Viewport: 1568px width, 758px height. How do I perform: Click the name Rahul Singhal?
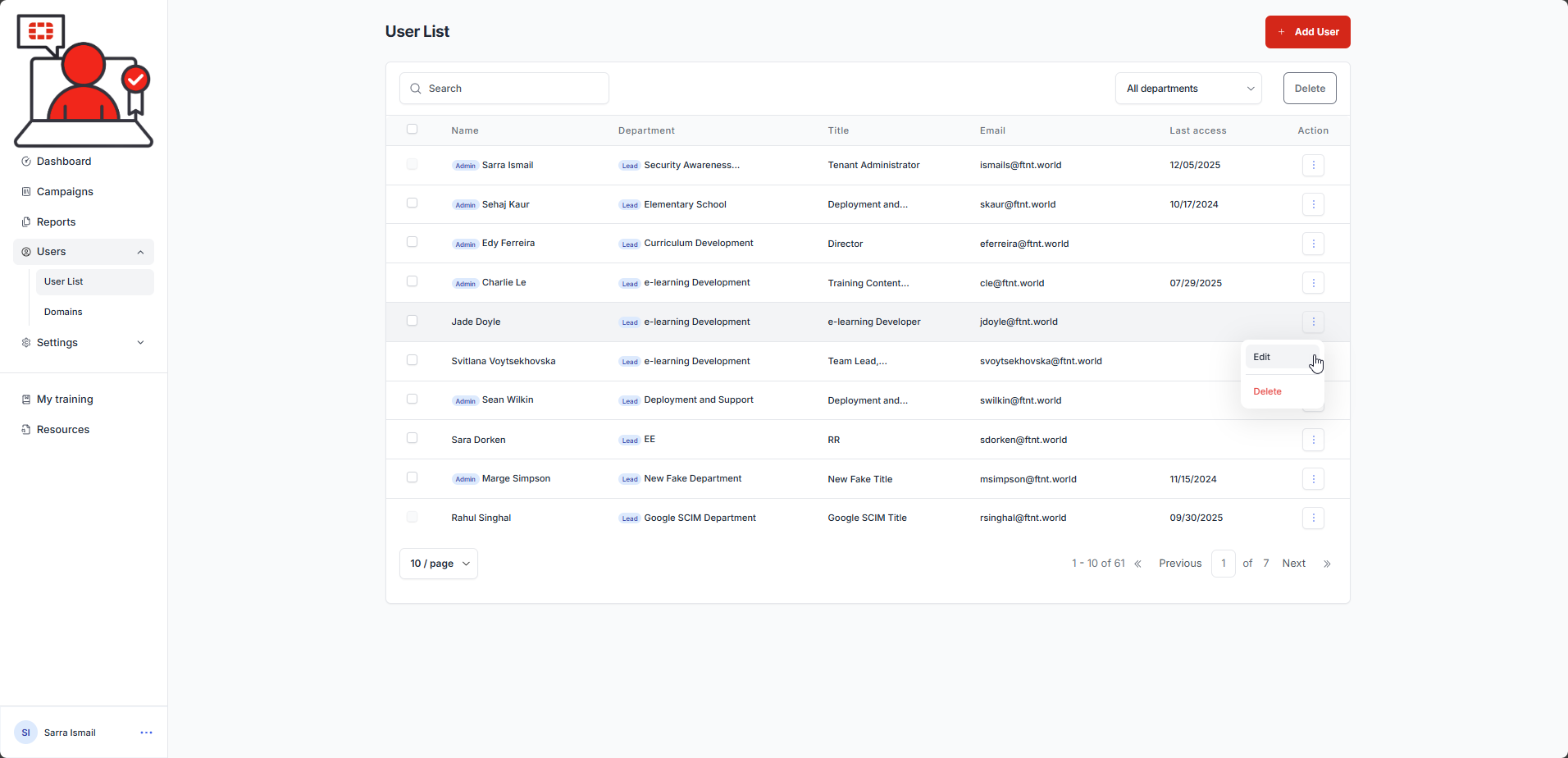[x=481, y=518]
